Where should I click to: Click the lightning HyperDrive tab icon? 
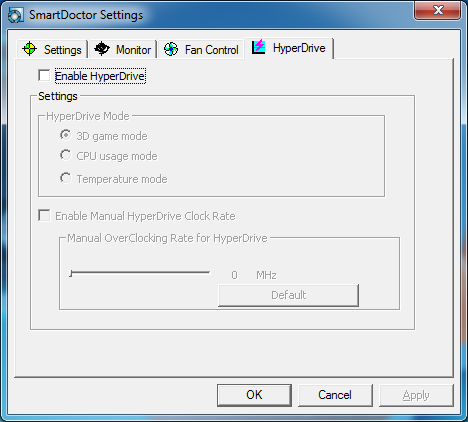(259, 46)
